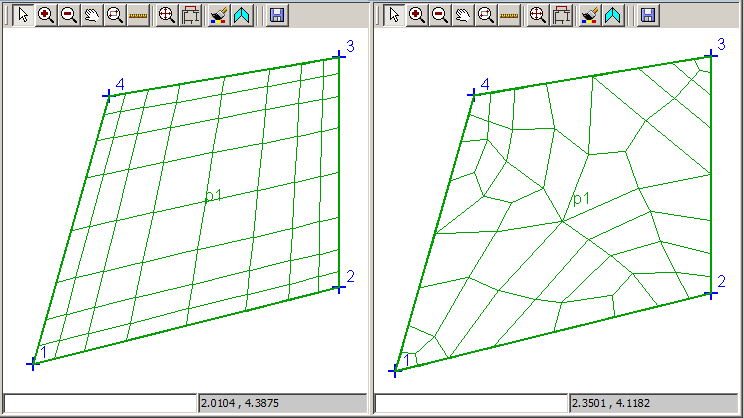Save the view with floppy icon, right window
This screenshot has width=744, height=418.
(648, 15)
